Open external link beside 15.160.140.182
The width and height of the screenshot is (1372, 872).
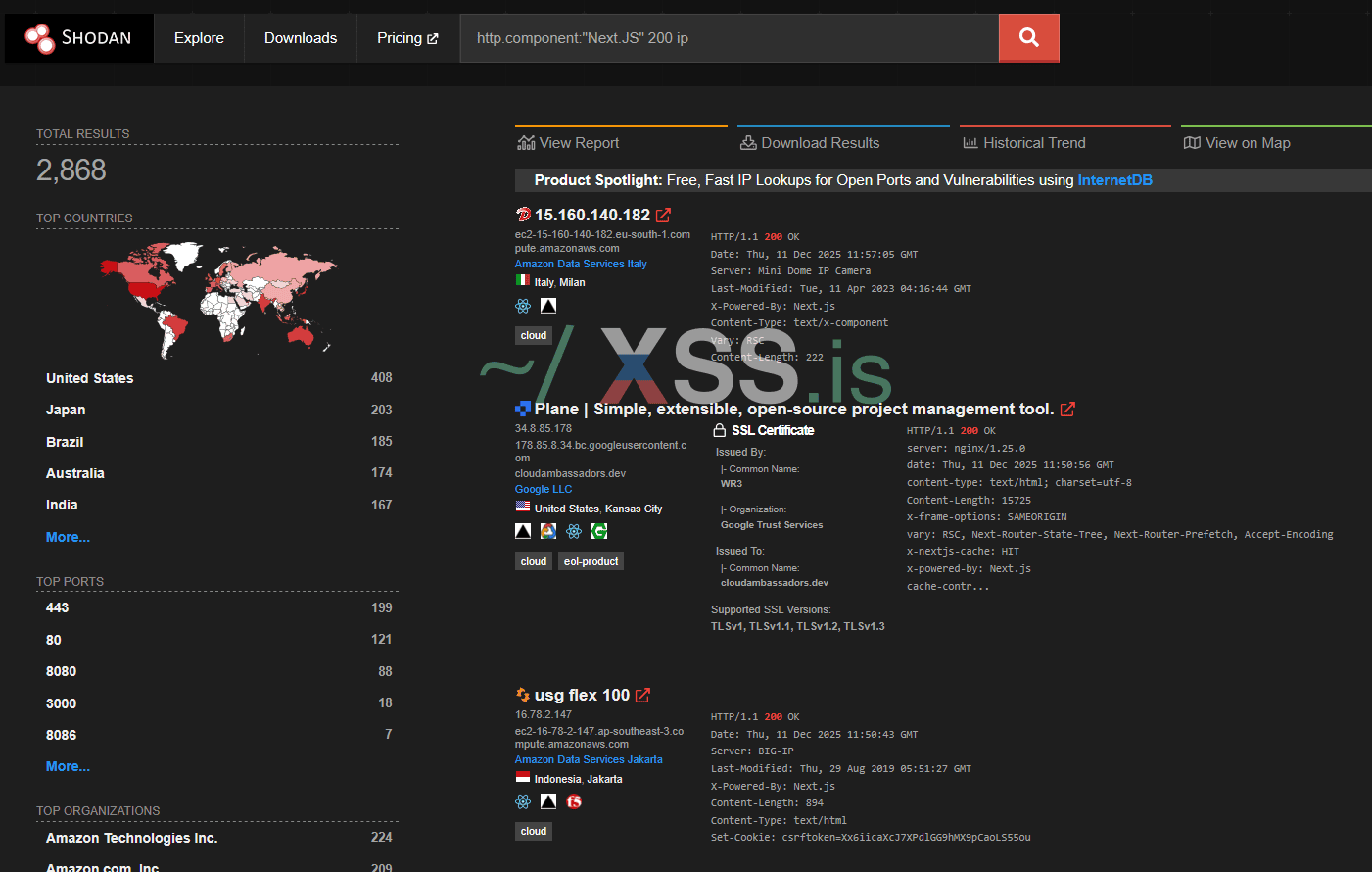pos(663,215)
